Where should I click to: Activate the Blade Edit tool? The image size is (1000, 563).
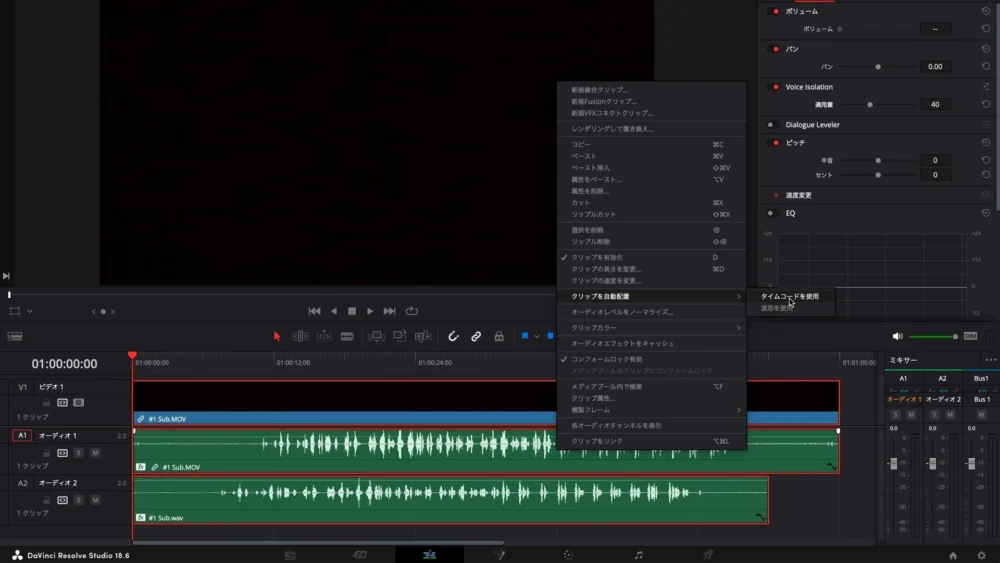click(x=347, y=336)
